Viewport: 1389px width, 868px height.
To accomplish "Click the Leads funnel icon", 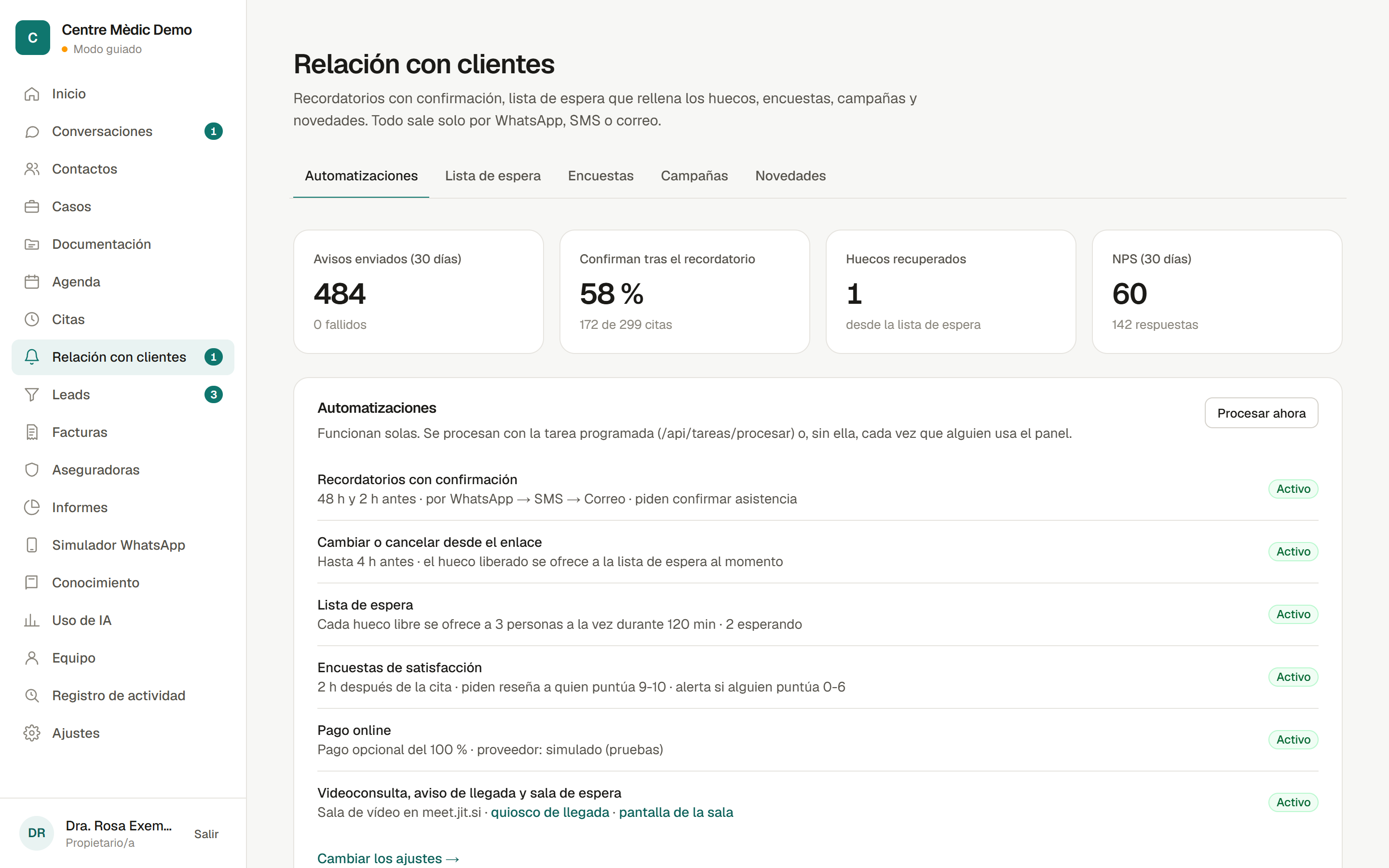I will 32,394.
